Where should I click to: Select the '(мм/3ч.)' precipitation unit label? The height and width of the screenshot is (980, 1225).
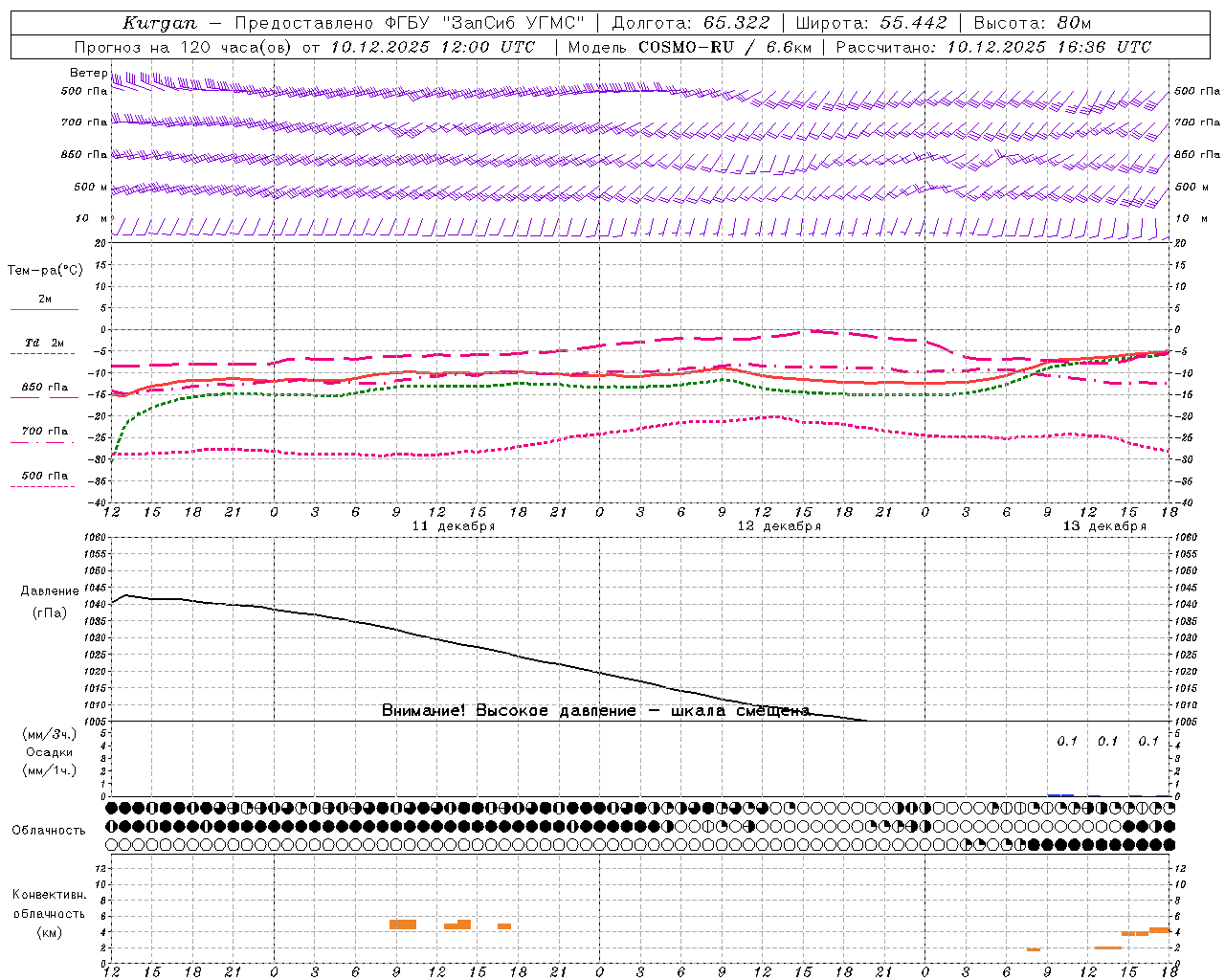[50, 734]
